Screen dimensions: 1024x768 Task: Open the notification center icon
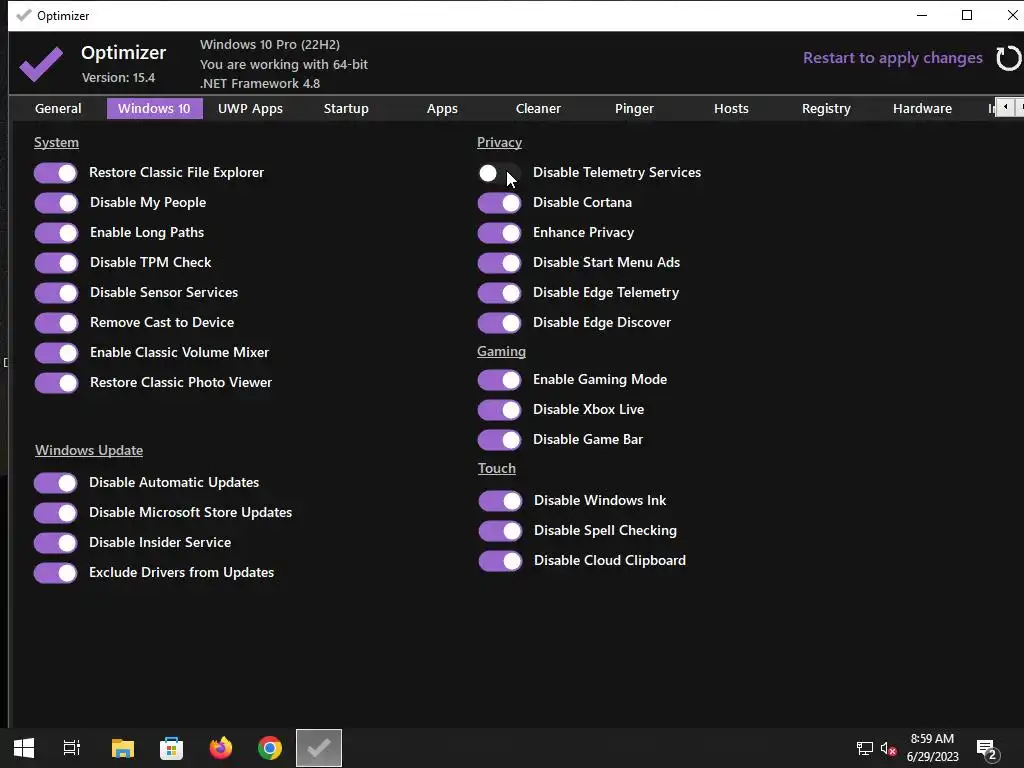coord(986,748)
